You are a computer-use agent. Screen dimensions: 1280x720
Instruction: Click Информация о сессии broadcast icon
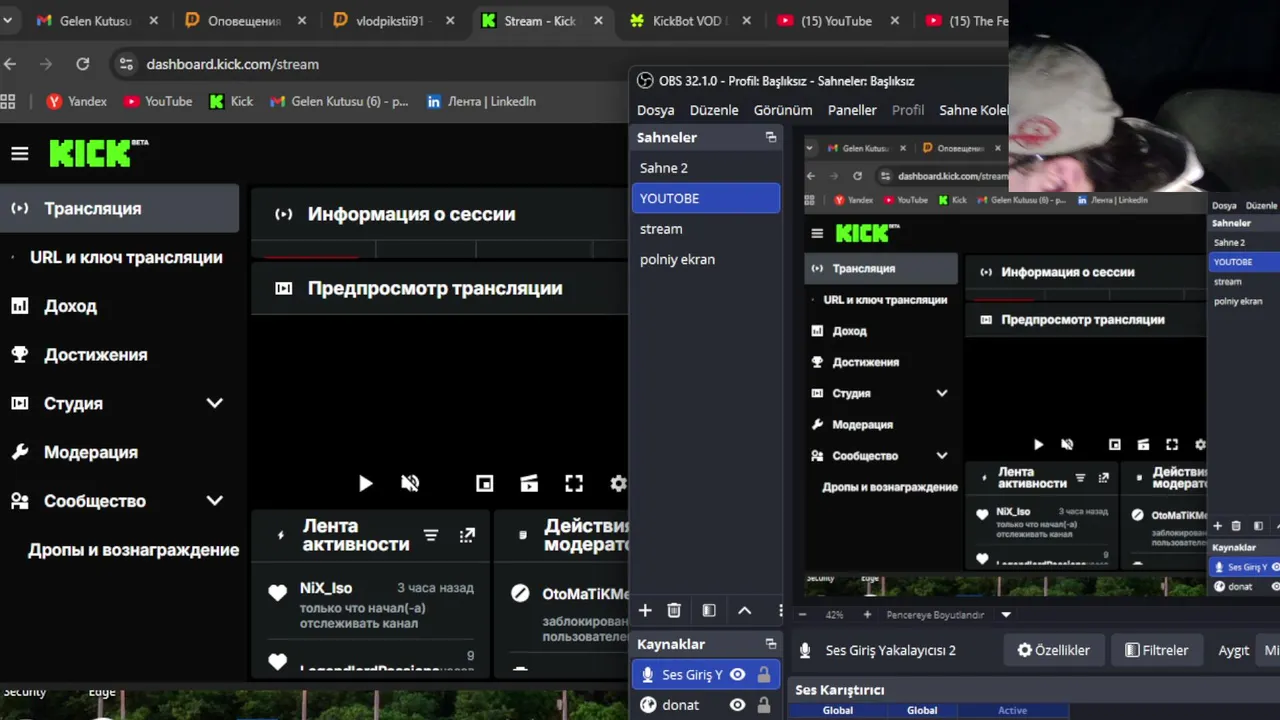point(283,214)
